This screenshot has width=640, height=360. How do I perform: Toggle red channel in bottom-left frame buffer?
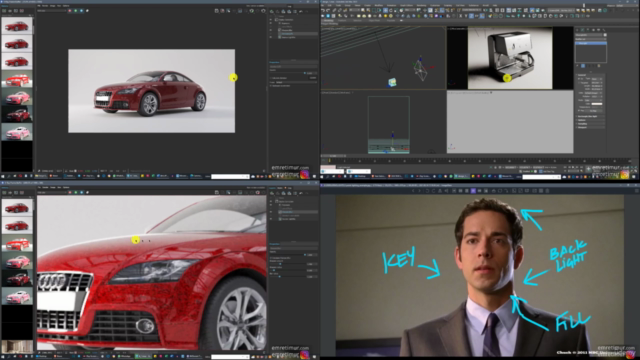70,192
